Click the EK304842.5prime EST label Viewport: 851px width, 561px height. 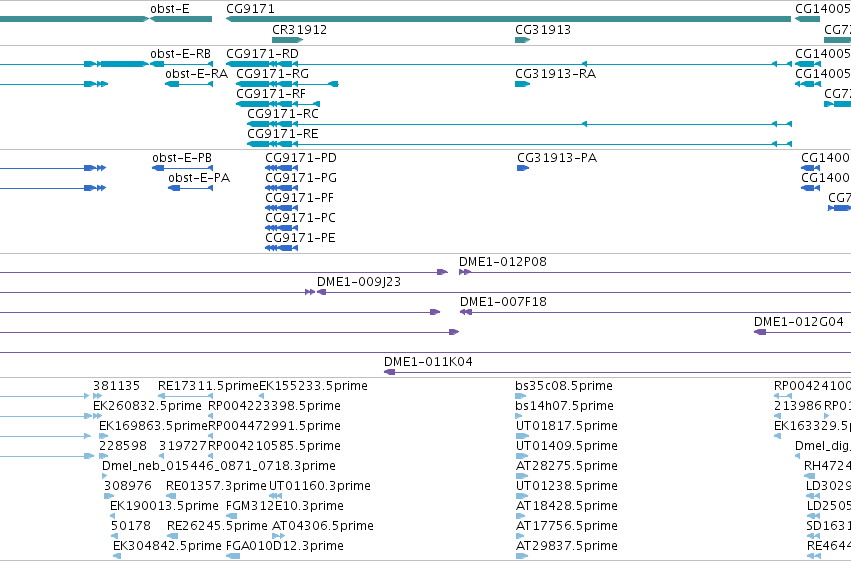167,547
